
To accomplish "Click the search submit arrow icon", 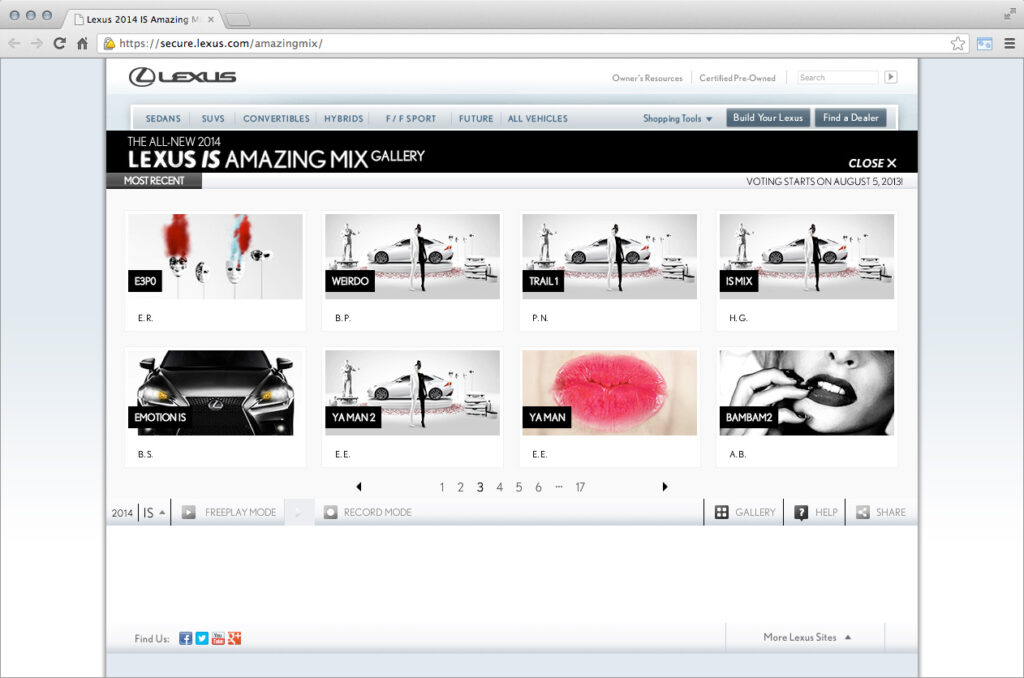I will pos(890,77).
